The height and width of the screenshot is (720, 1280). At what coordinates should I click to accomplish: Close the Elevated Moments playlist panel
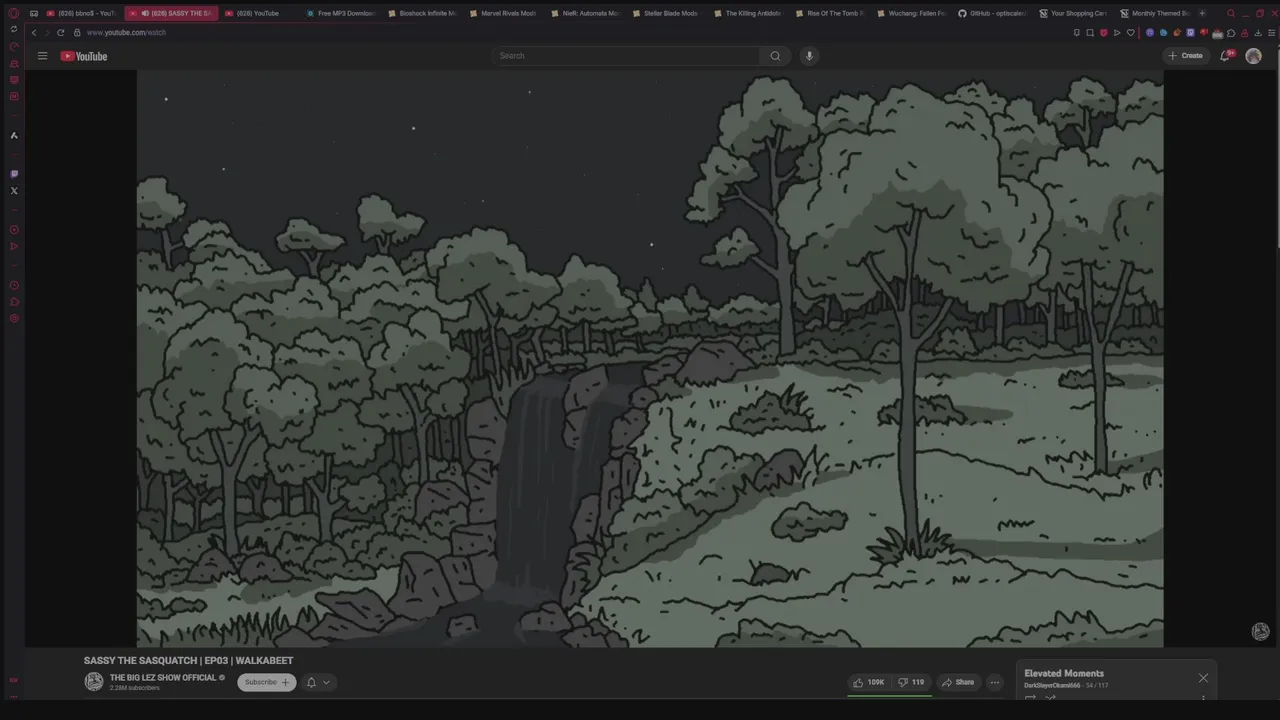click(1203, 678)
